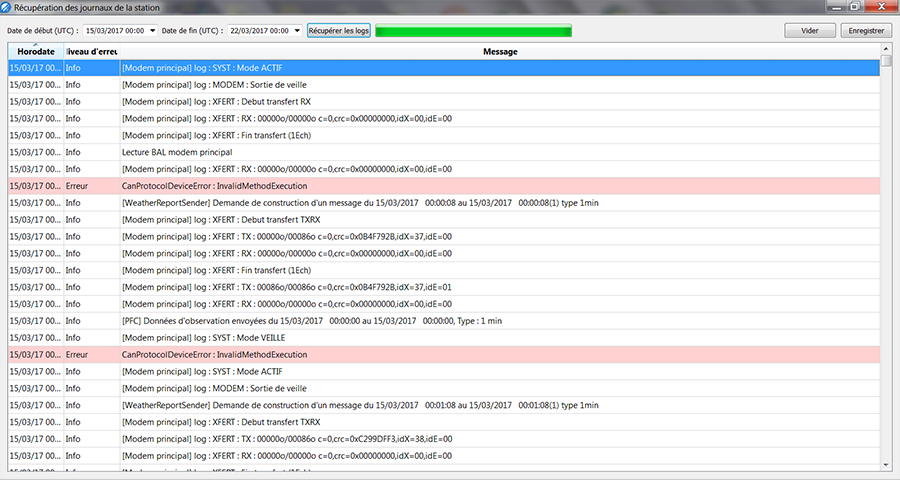Click the green progress bar
Viewport: 900px width, 480px height.
(473, 31)
